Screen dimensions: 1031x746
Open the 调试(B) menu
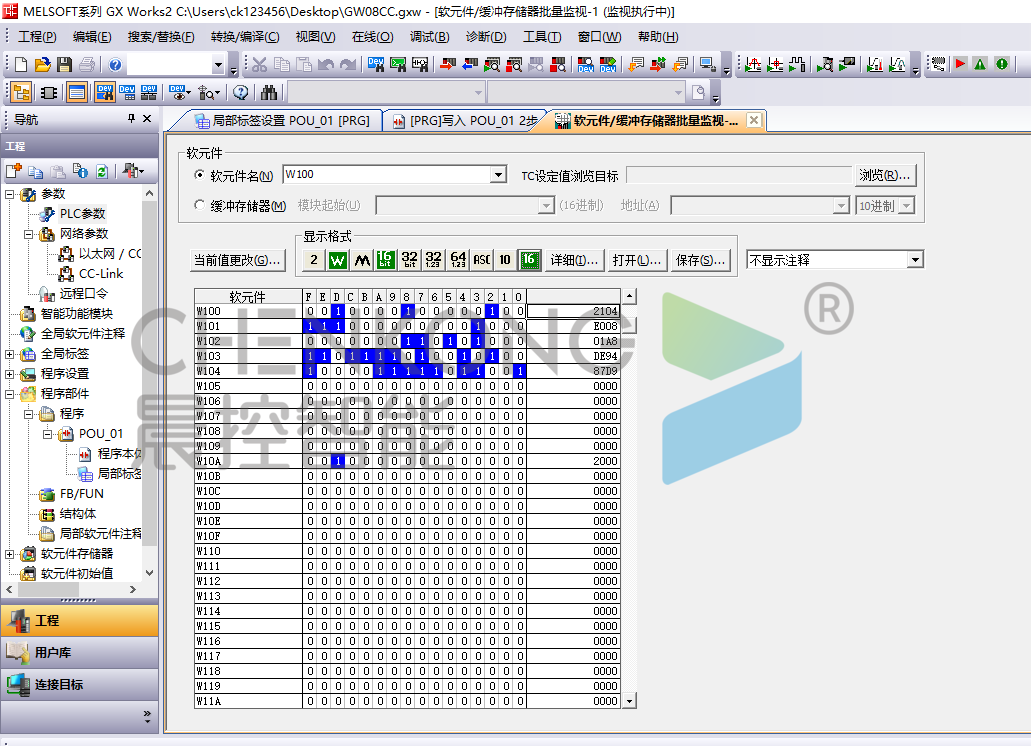[x=430, y=37]
